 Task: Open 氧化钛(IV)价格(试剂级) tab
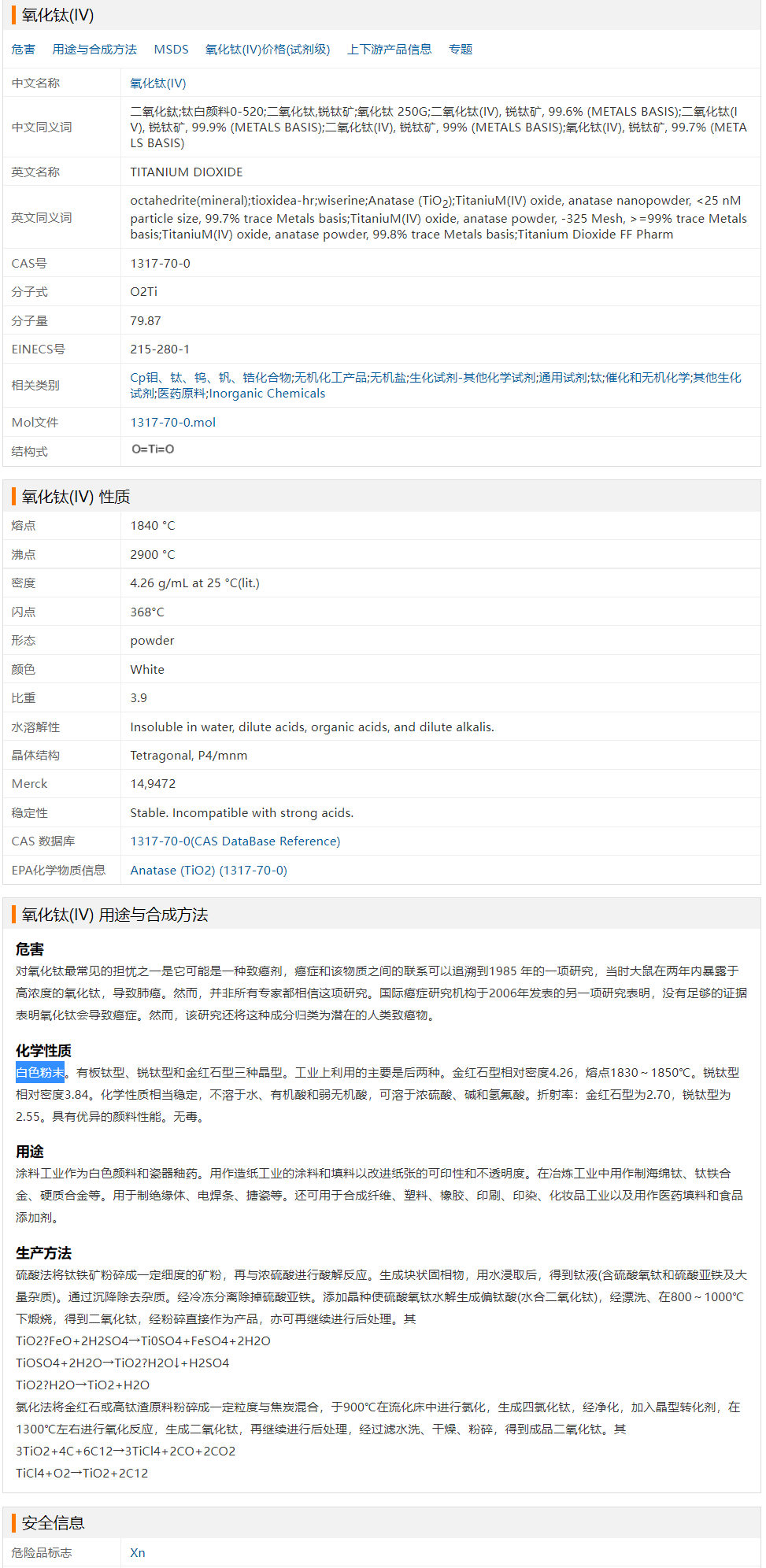(x=268, y=50)
